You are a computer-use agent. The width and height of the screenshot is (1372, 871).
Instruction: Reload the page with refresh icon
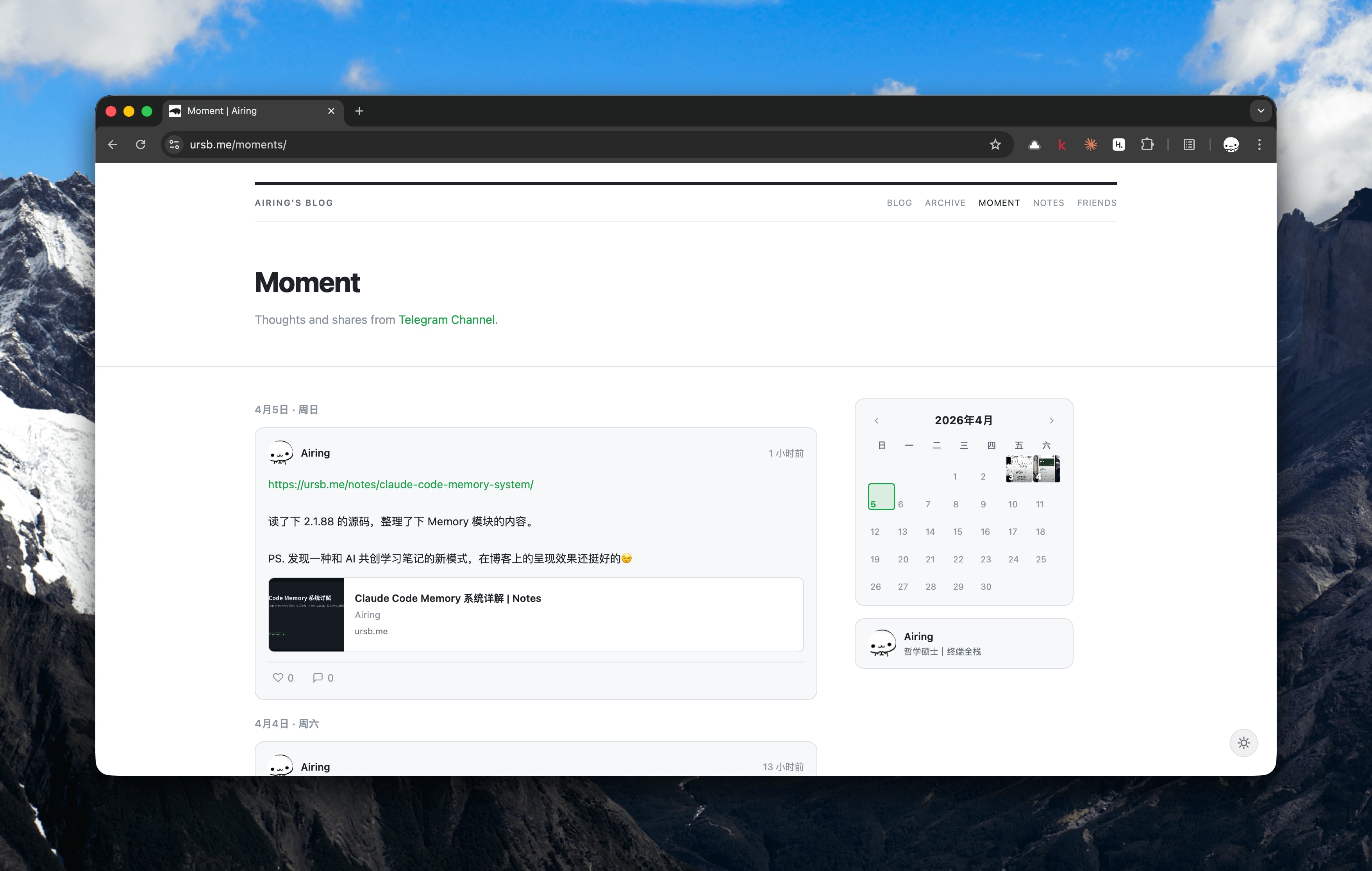(x=141, y=145)
